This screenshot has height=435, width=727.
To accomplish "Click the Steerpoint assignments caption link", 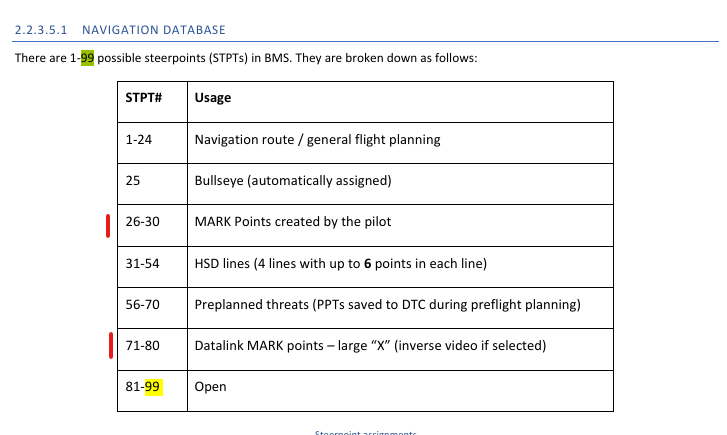I will pos(365,433).
